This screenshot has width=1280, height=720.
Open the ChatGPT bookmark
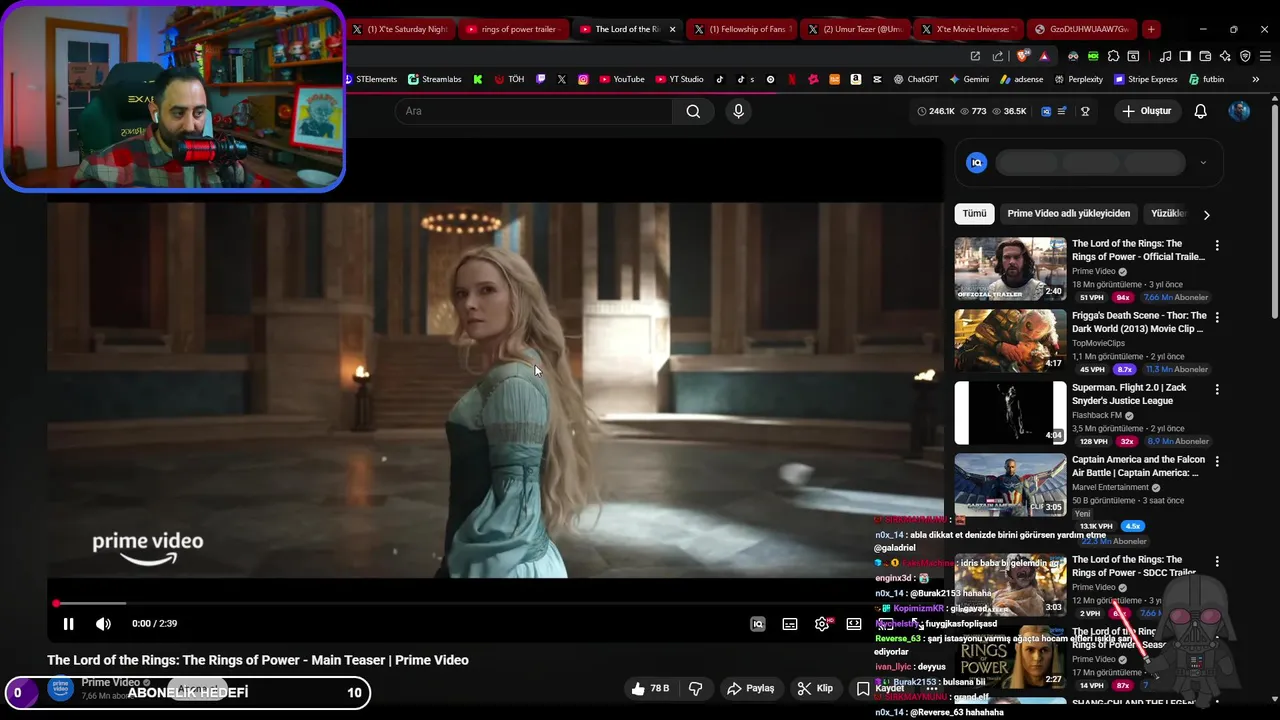(x=915, y=79)
